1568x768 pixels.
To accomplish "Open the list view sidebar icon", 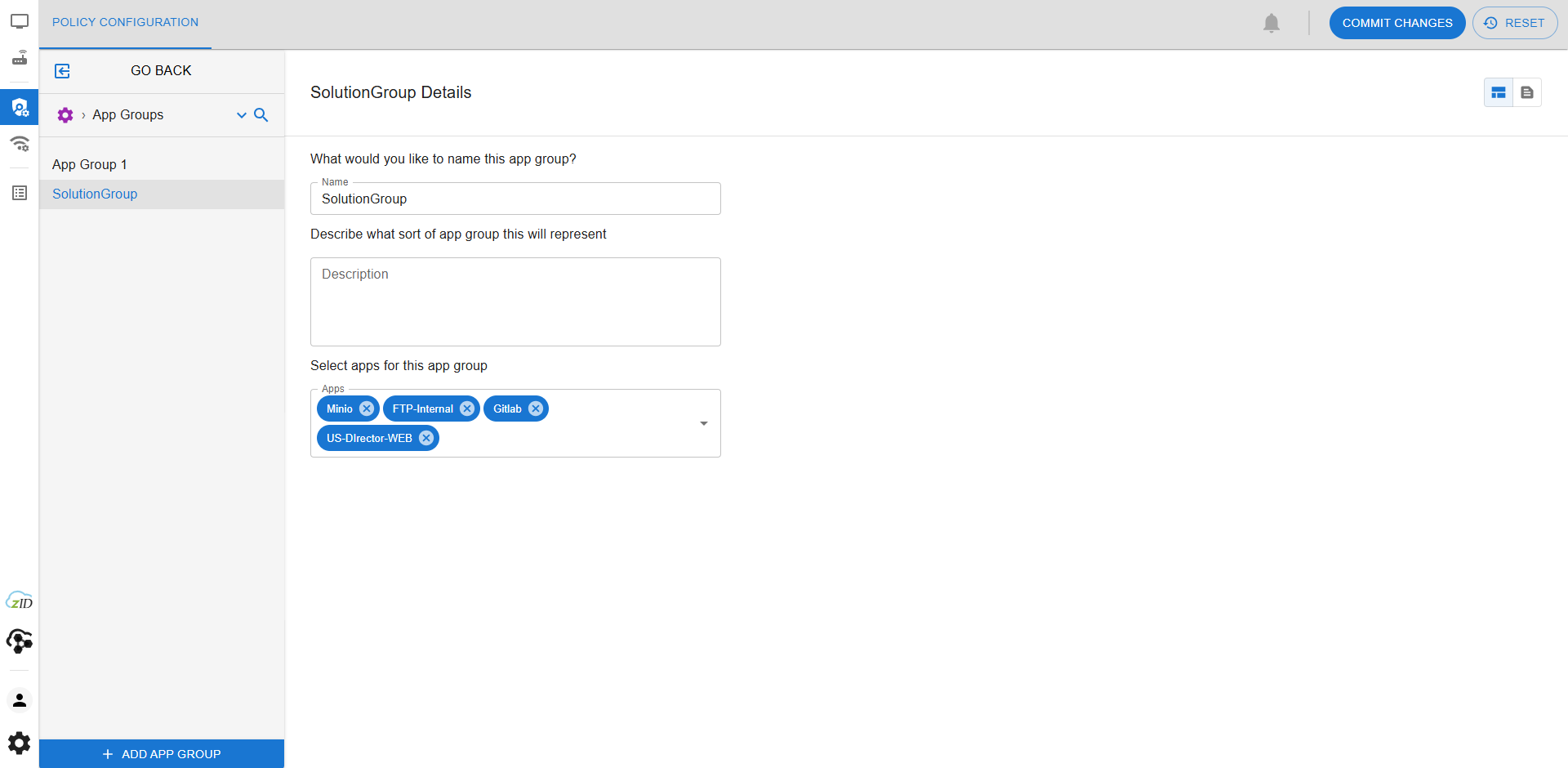I will [20, 193].
